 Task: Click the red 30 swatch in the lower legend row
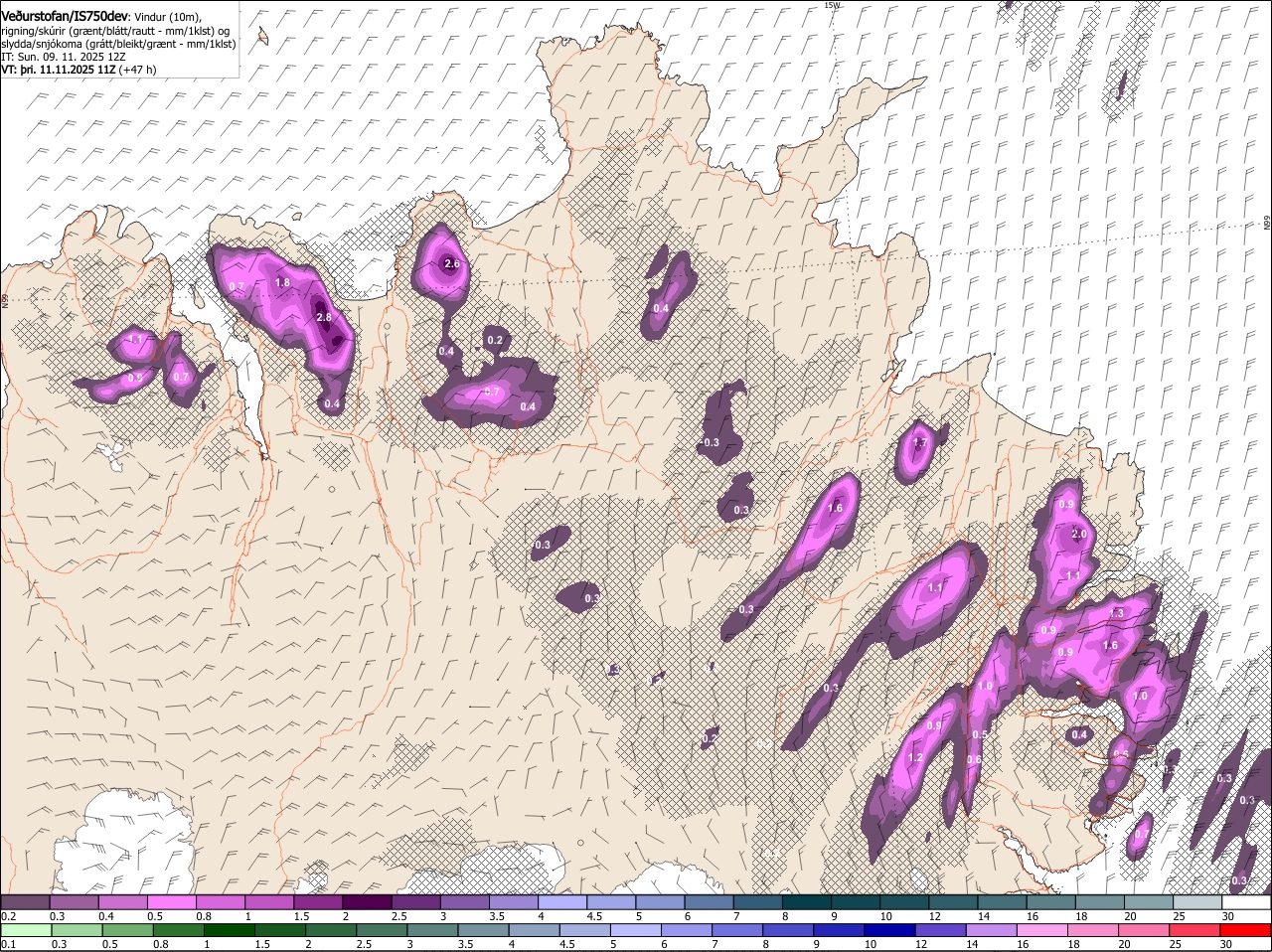[x=1246, y=930]
